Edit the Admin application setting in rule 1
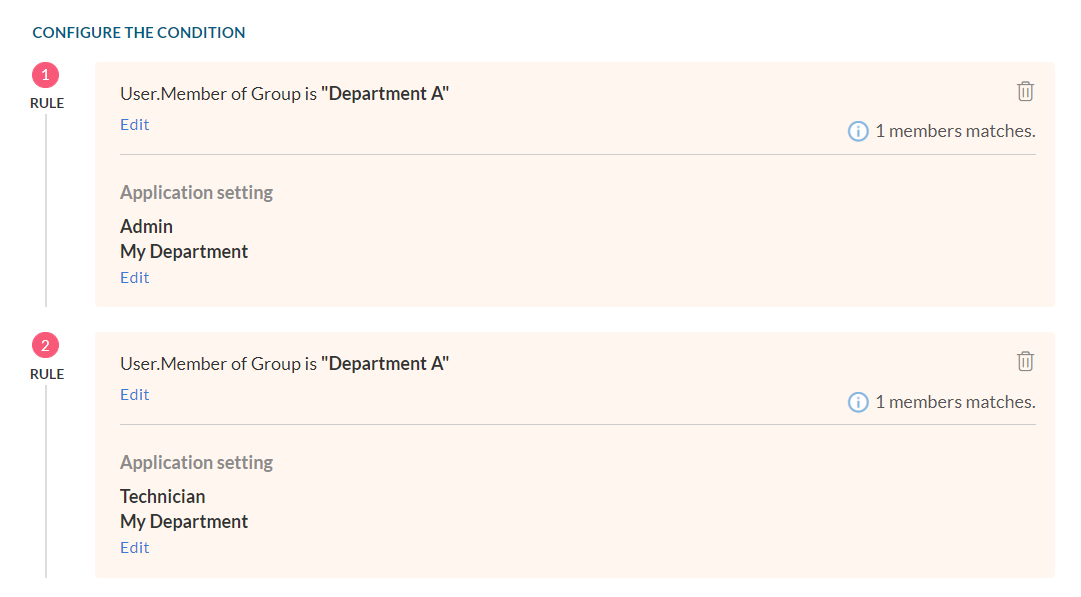Screen dimensions: 1081x597 click(x=134, y=278)
